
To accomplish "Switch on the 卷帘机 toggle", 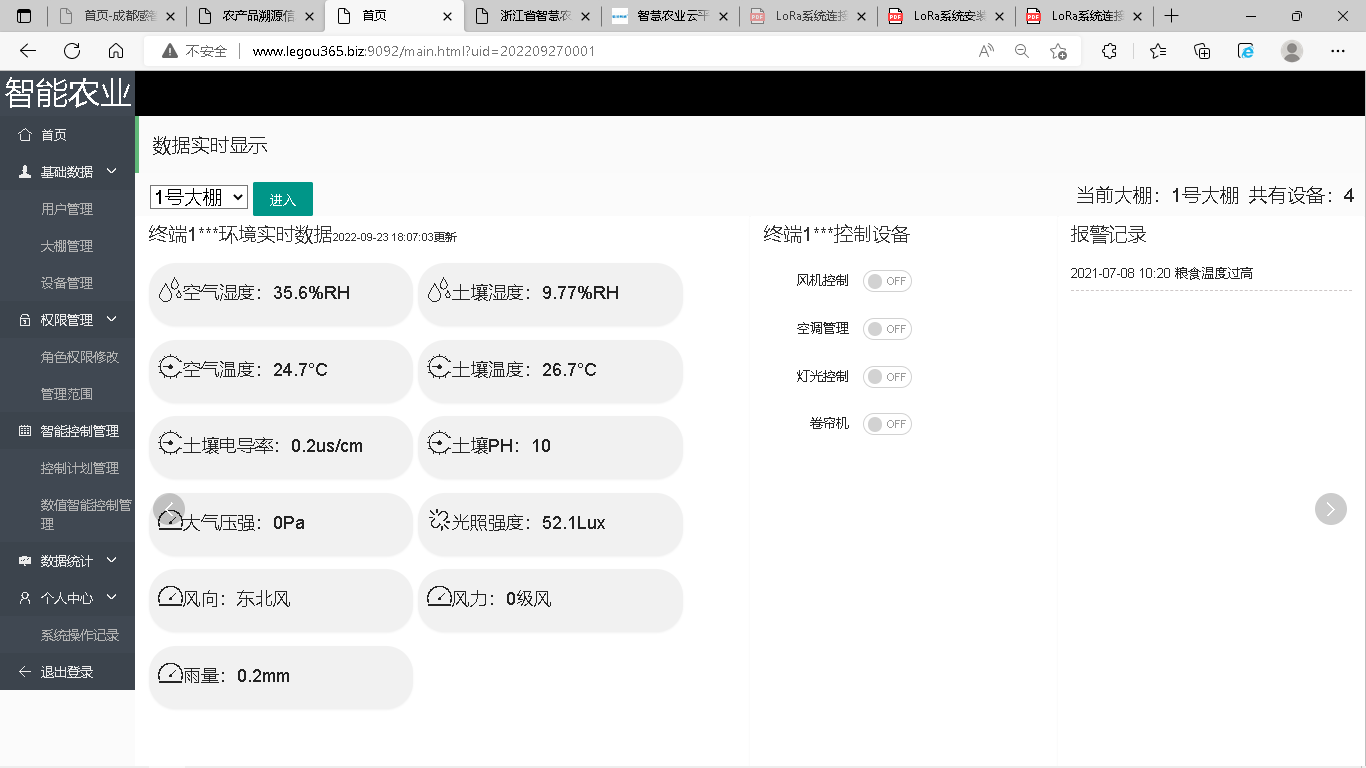I will point(887,424).
